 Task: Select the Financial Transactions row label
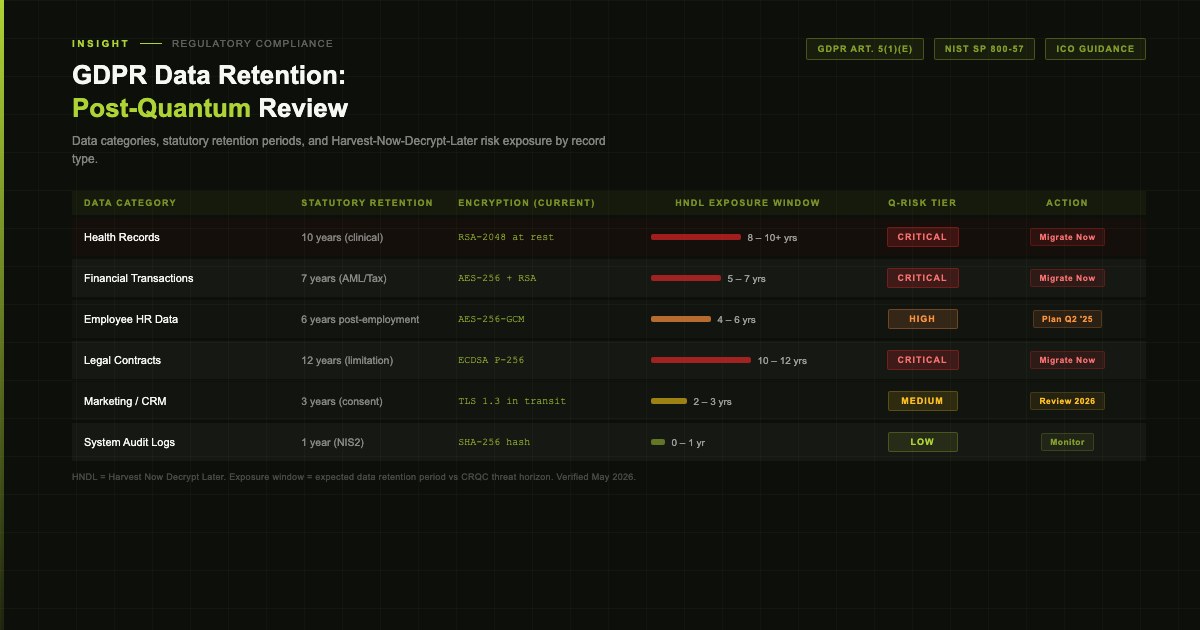[139, 278]
